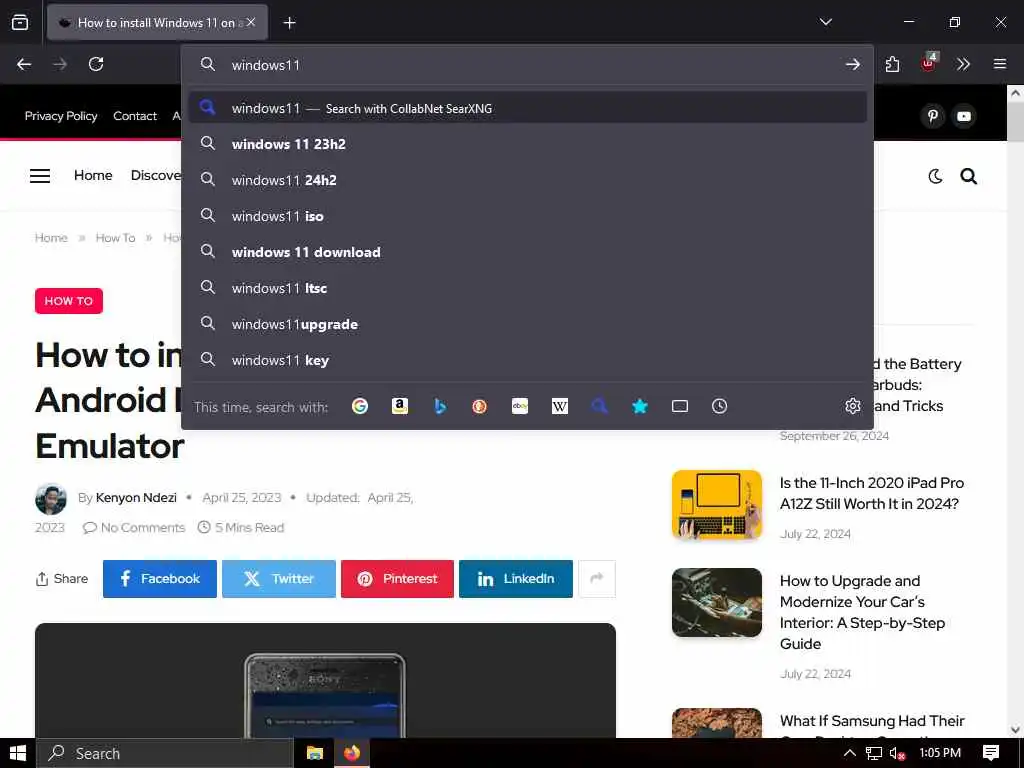Open the Privacy Policy link

click(x=61, y=116)
